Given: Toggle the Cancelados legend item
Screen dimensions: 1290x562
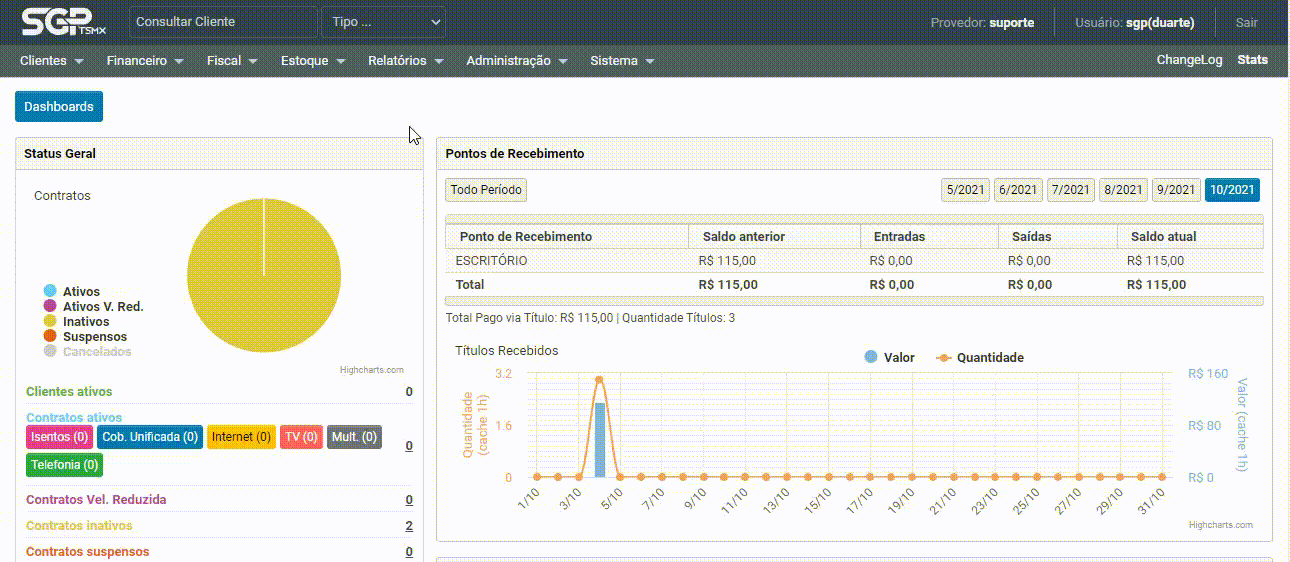Looking at the screenshot, I should coord(96,352).
